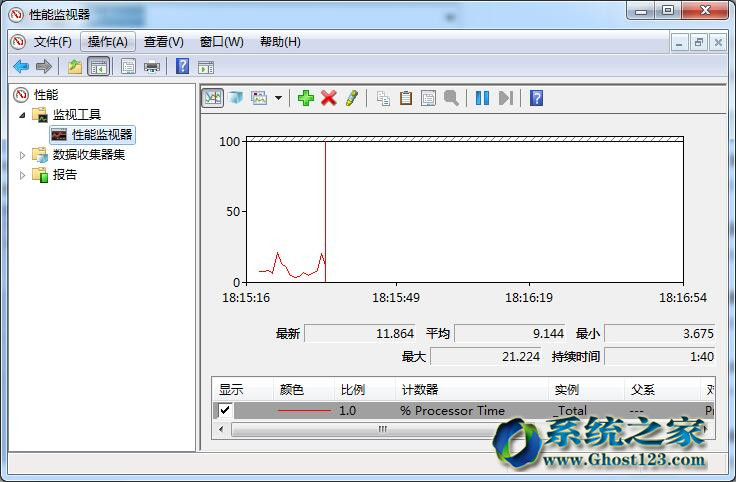Click View log data cube icon
736x482 pixels.
pos(236,98)
